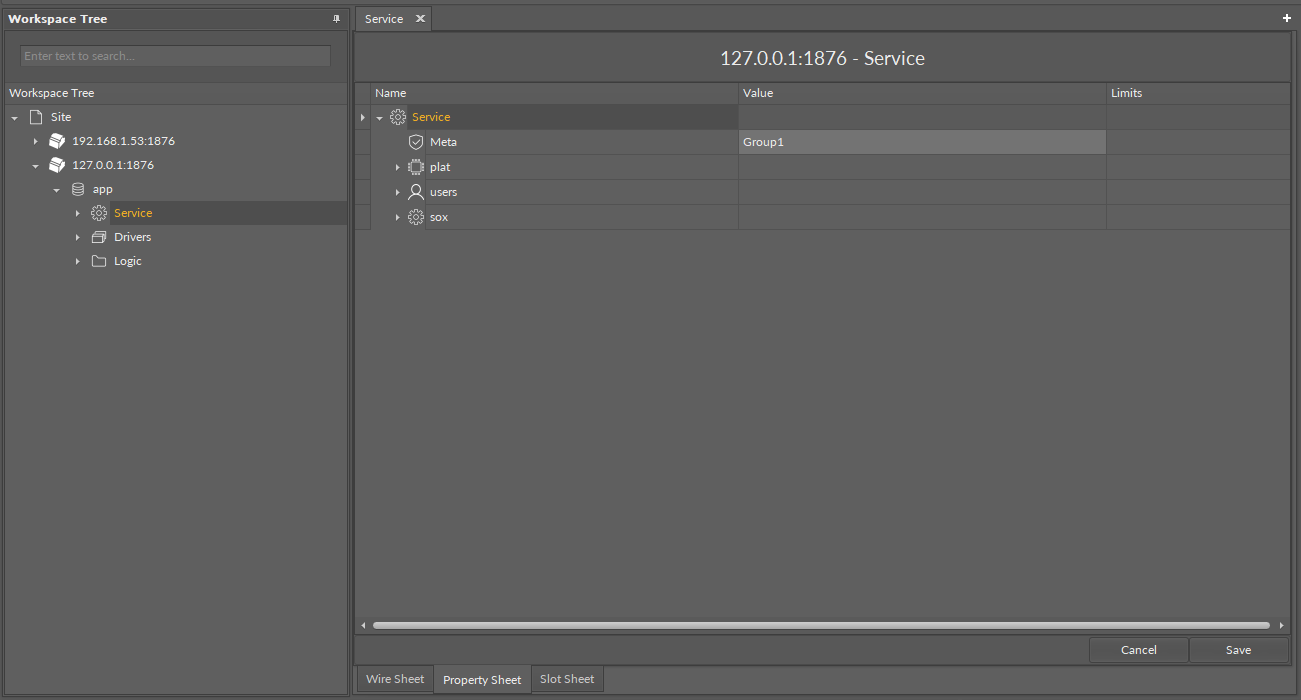Expand the Drivers tree node
Viewport: 1301px width, 700px height.
[x=78, y=237]
